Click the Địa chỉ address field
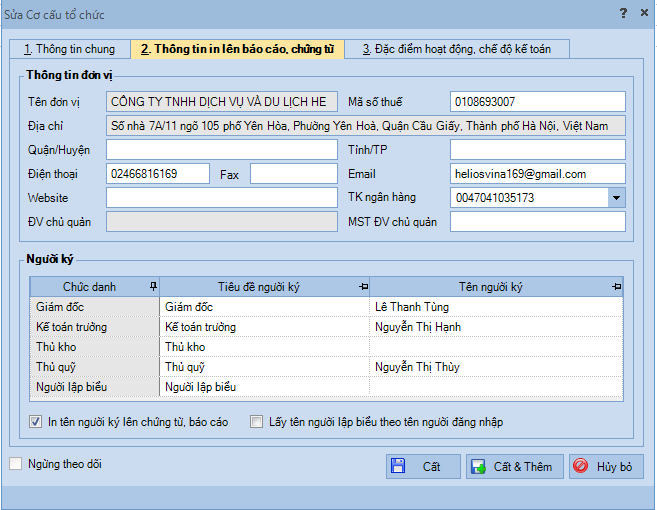Image resolution: width=657 pixels, height=510 pixels. click(366, 126)
